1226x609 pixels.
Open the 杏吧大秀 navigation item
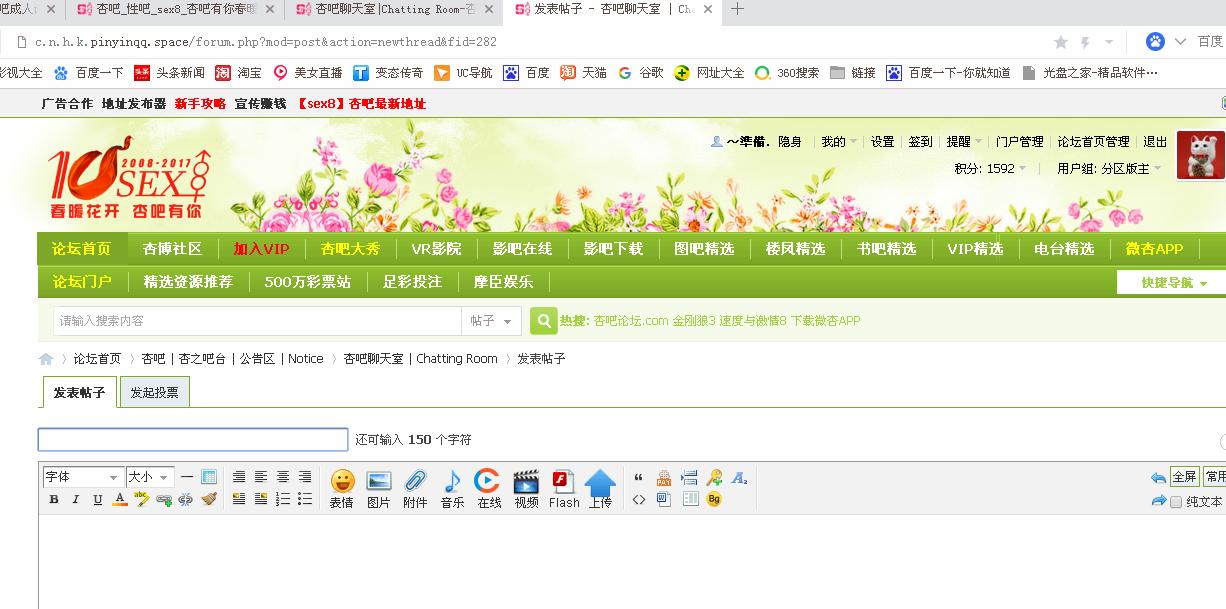[x=350, y=249]
